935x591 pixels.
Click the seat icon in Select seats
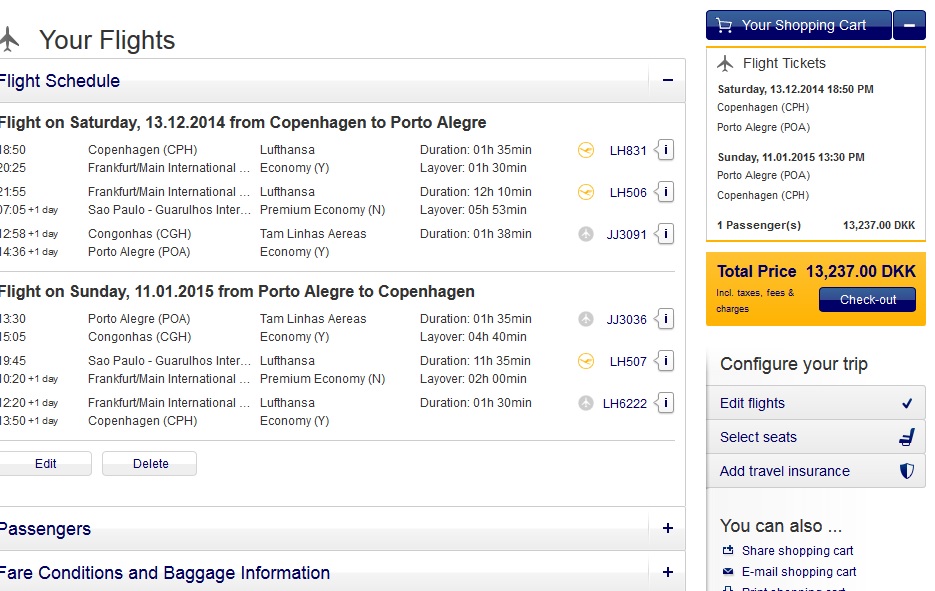click(x=906, y=437)
